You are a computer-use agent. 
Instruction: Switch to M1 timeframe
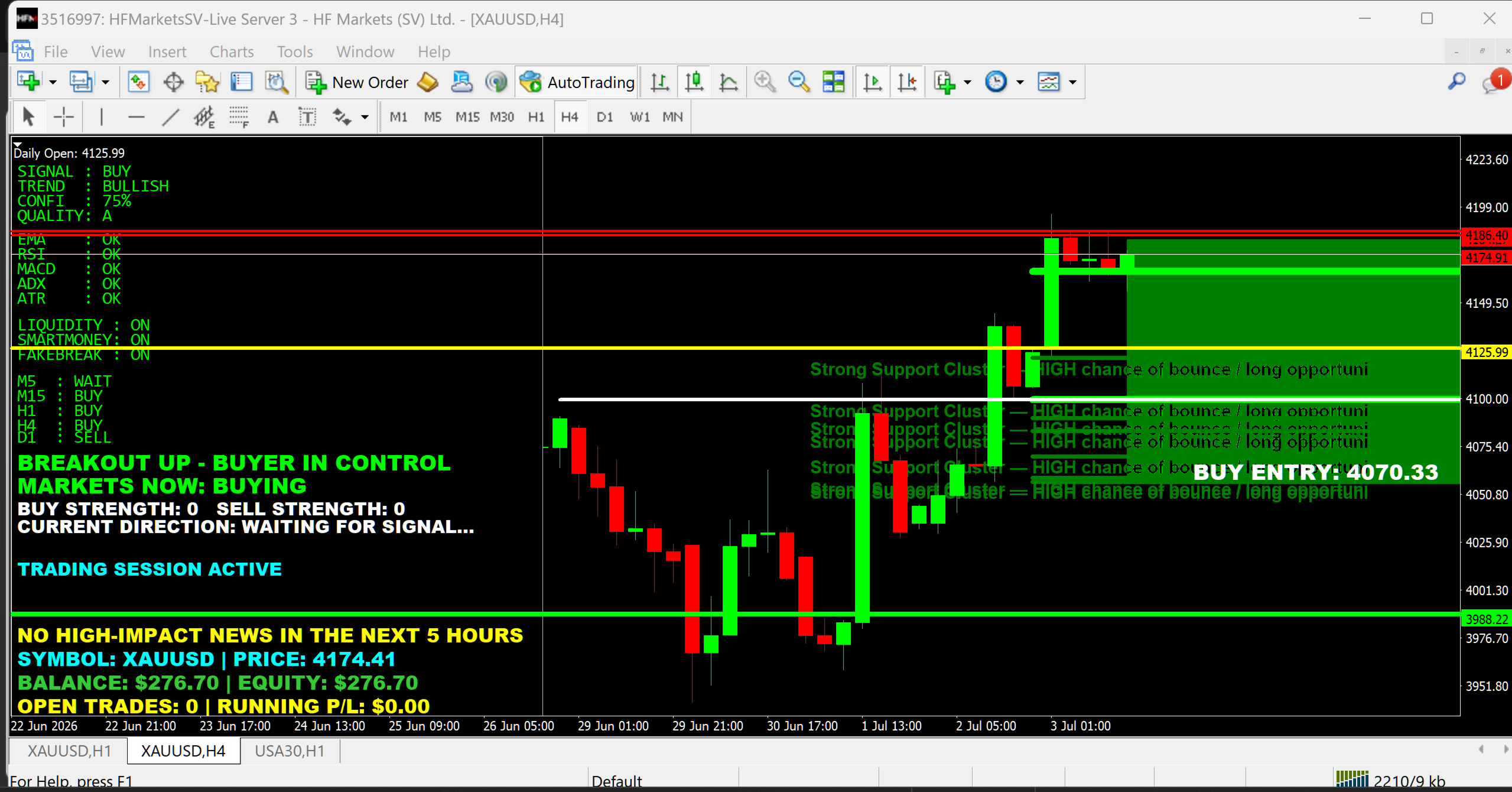point(398,117)
